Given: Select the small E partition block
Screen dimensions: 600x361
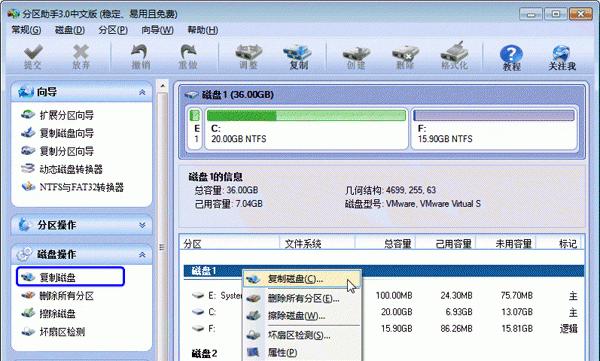Looking at the screenshot, I should coord(196,128).
